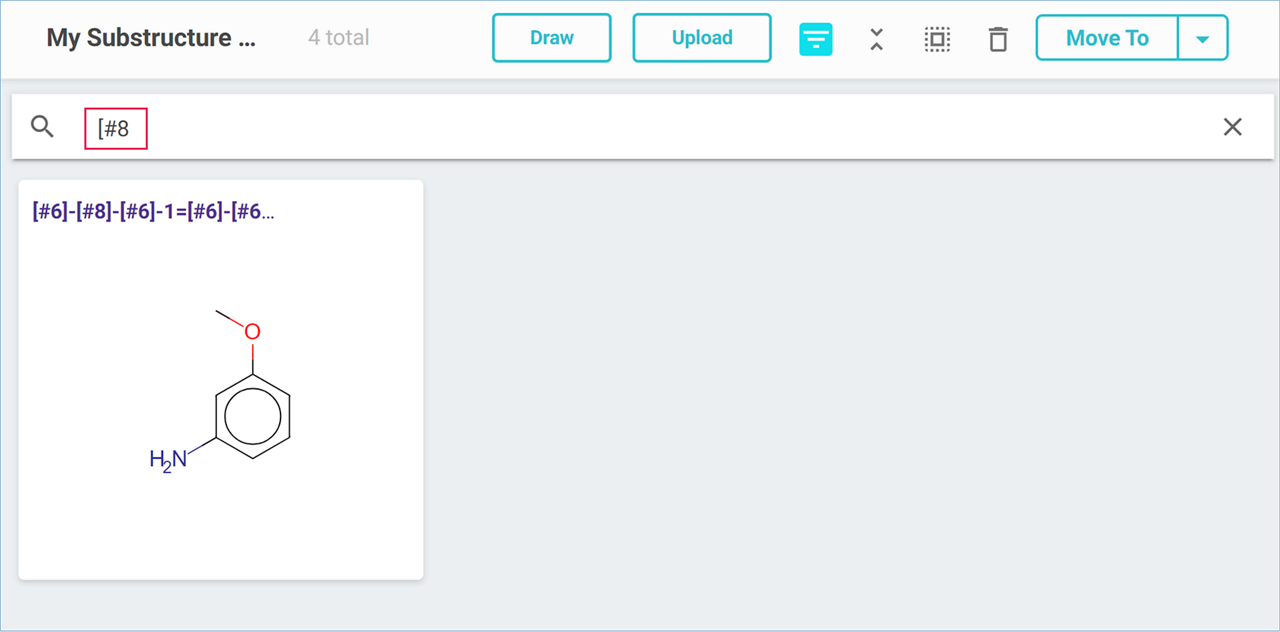The image size is (1280, 632).
Task: Click the magnifying glass search icon
Action: click(x=42, y=126)
